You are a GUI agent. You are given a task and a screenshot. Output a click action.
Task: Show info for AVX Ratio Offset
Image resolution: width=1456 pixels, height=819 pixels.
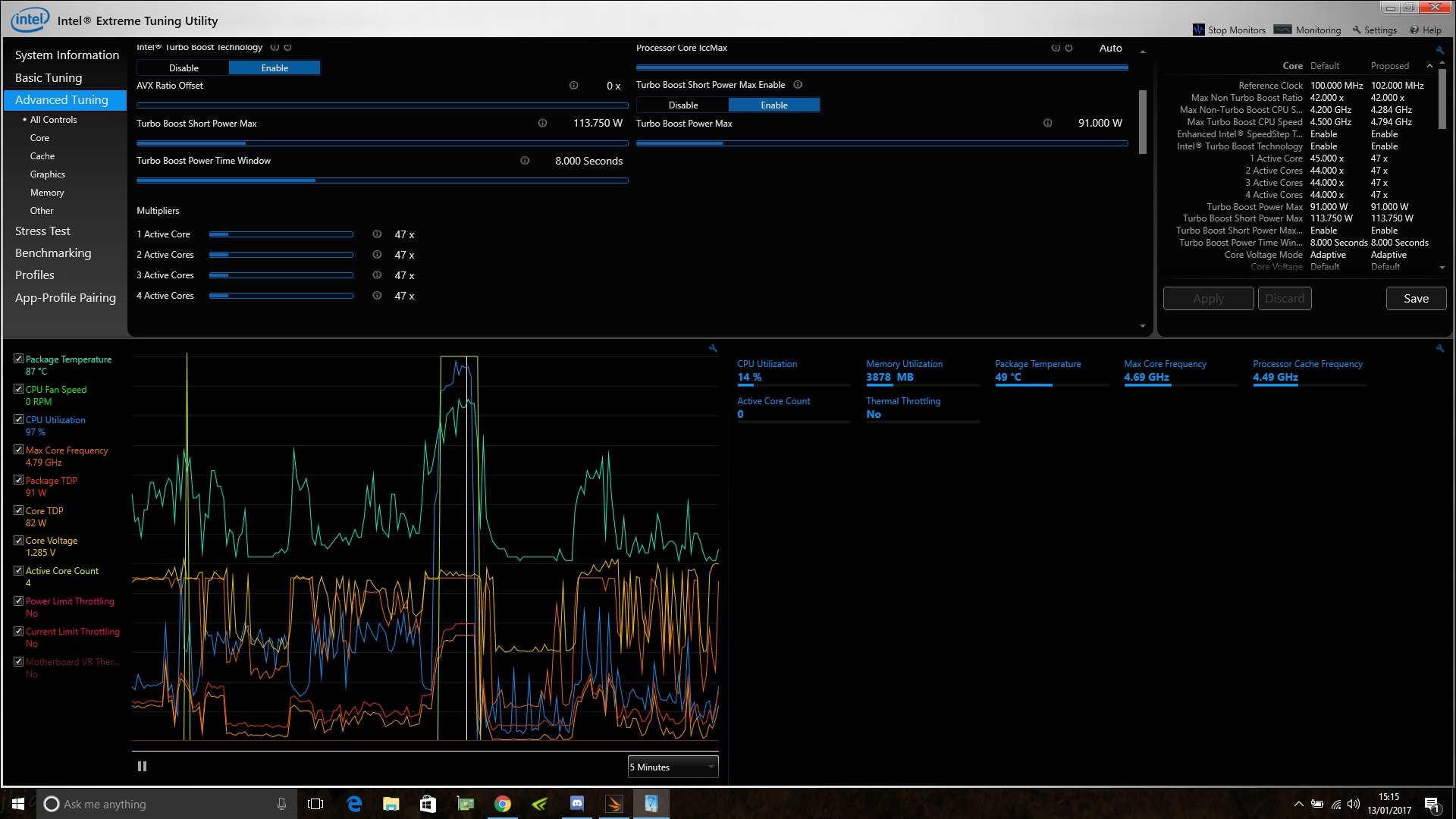573,86
